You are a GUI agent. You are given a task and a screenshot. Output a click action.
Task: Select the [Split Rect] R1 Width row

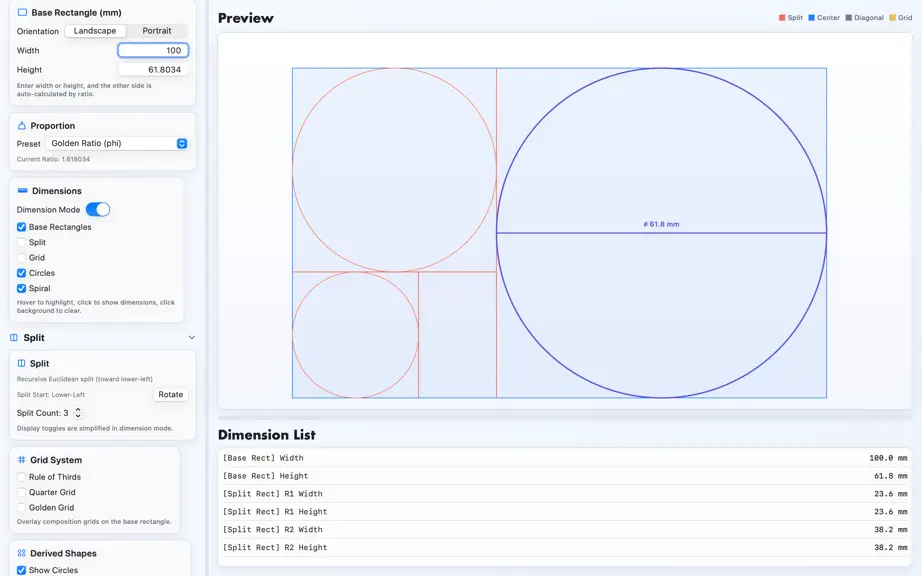click(x=564, y=494)
